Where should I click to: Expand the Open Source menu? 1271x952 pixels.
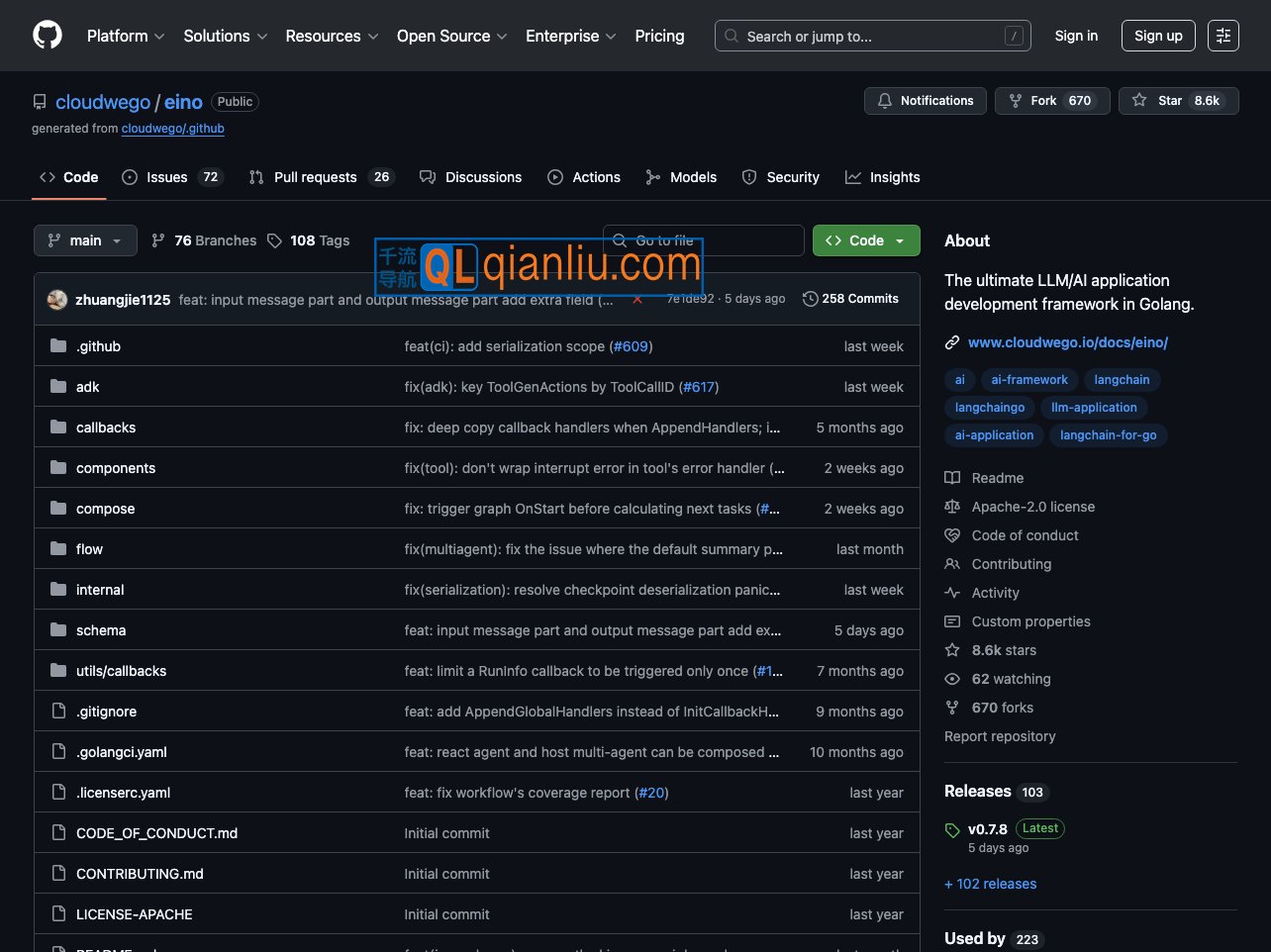(451, 36)
